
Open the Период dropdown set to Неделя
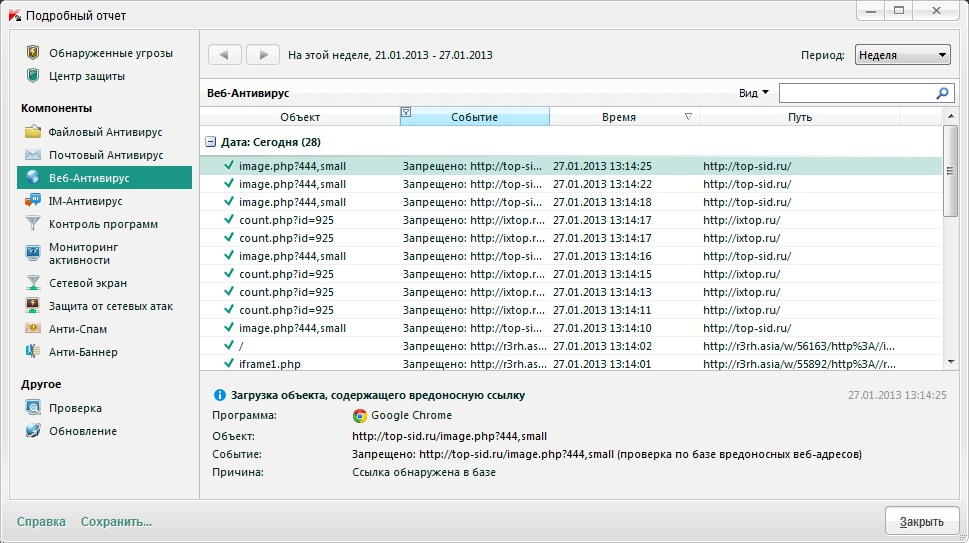coord(902,55)
